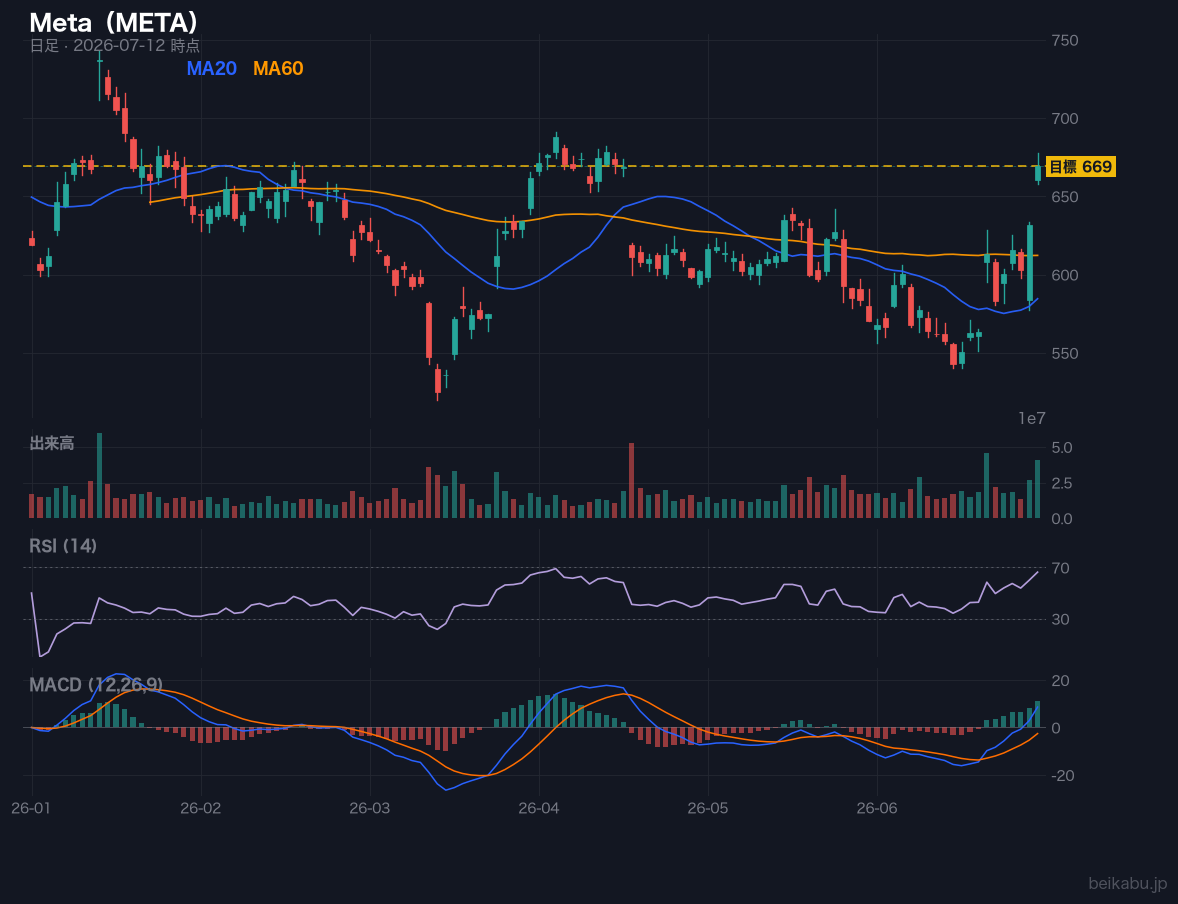
Task: Click the 700 price axis label
Action: (1063, 119)
